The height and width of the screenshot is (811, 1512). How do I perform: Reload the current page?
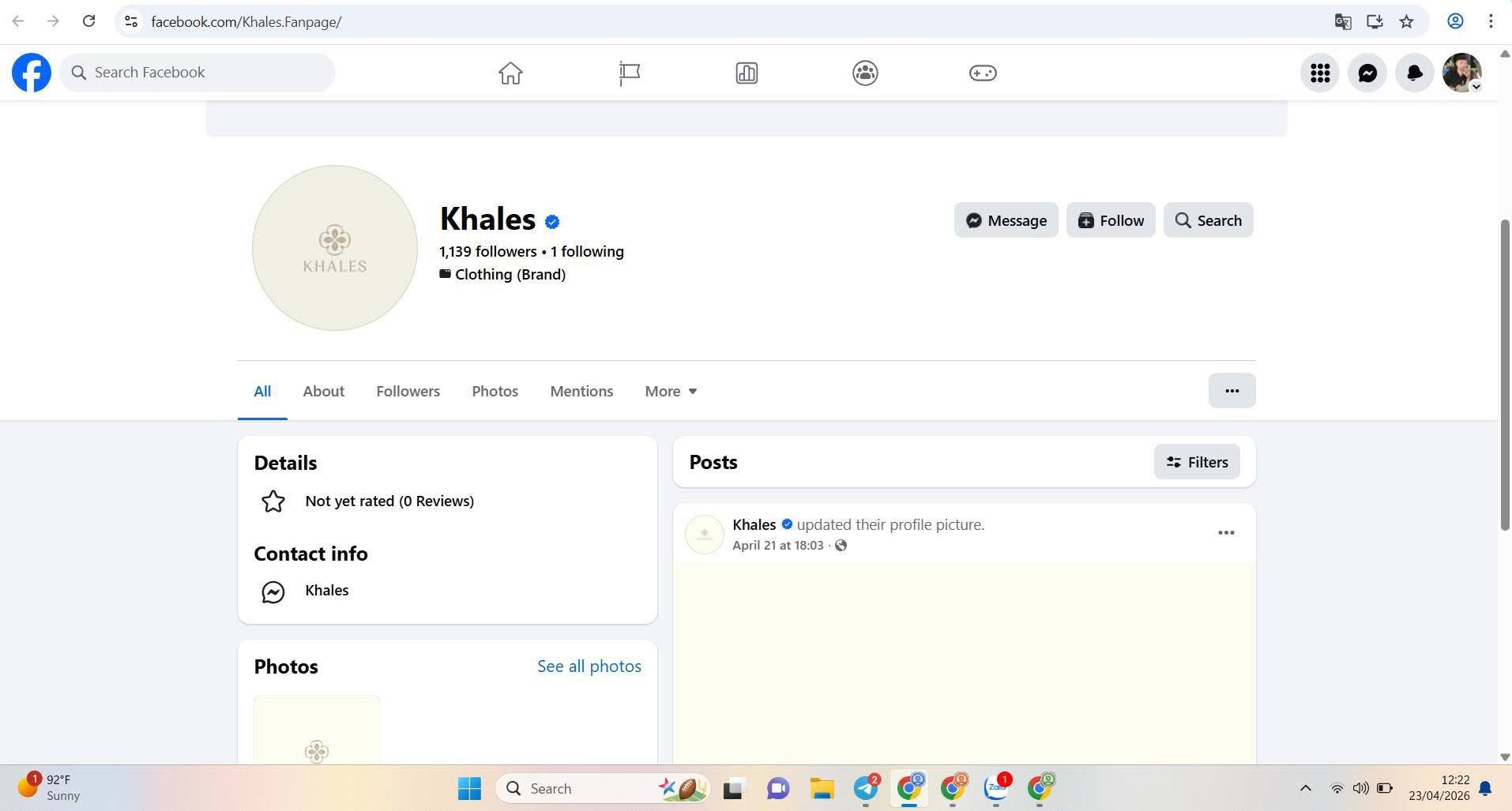tap(88, 21)
